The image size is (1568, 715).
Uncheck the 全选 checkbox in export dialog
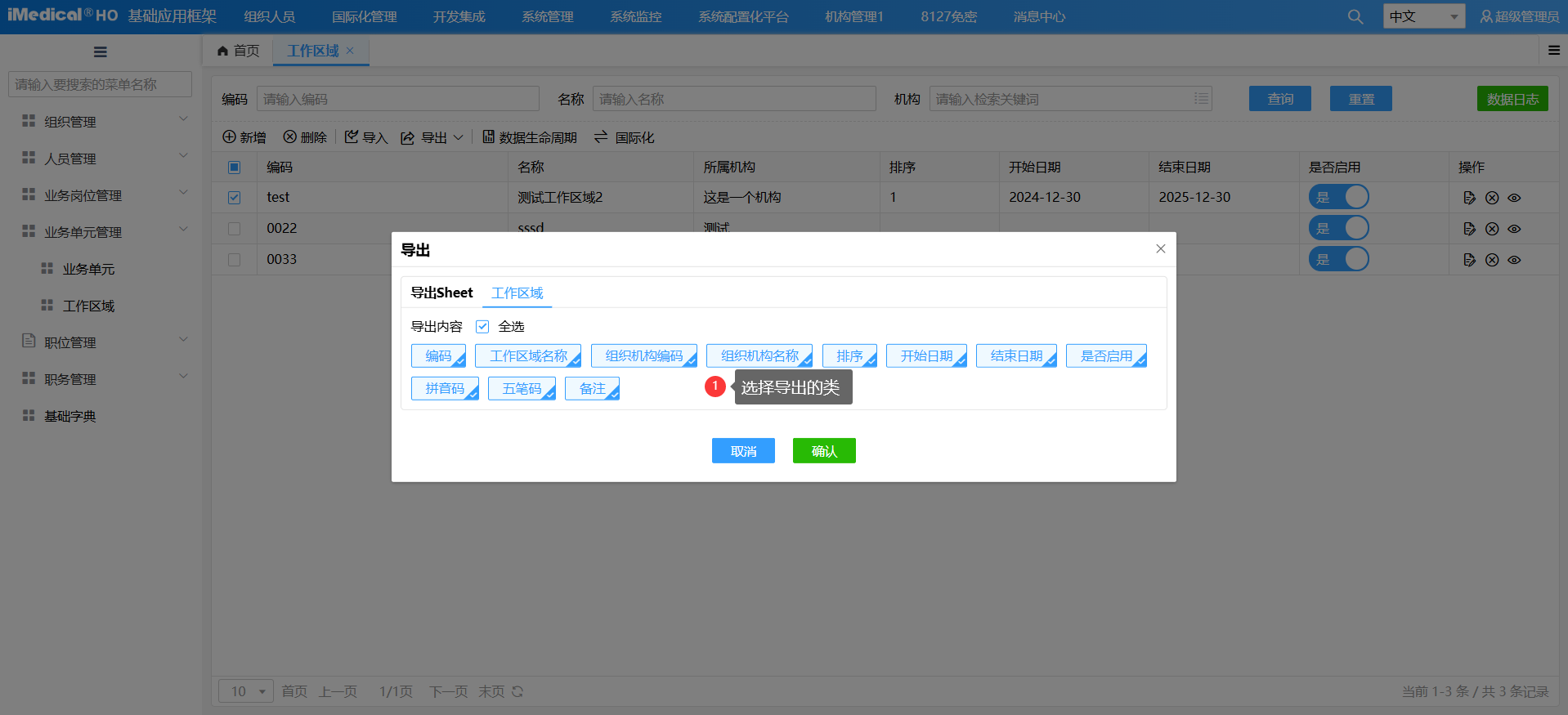482,327
